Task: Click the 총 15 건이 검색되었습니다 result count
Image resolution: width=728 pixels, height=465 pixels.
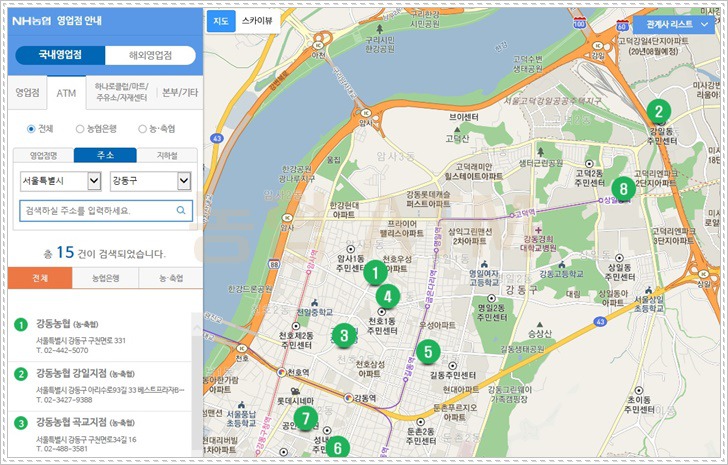Action: (104, 253)
